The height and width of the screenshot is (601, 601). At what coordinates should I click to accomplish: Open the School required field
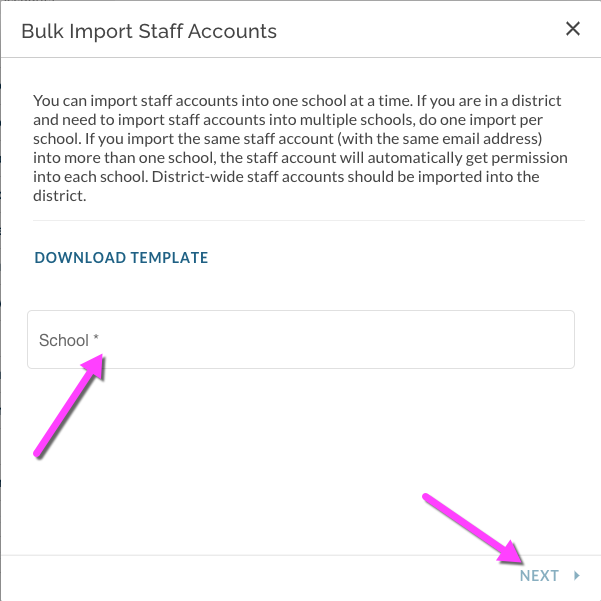(301, 340)
